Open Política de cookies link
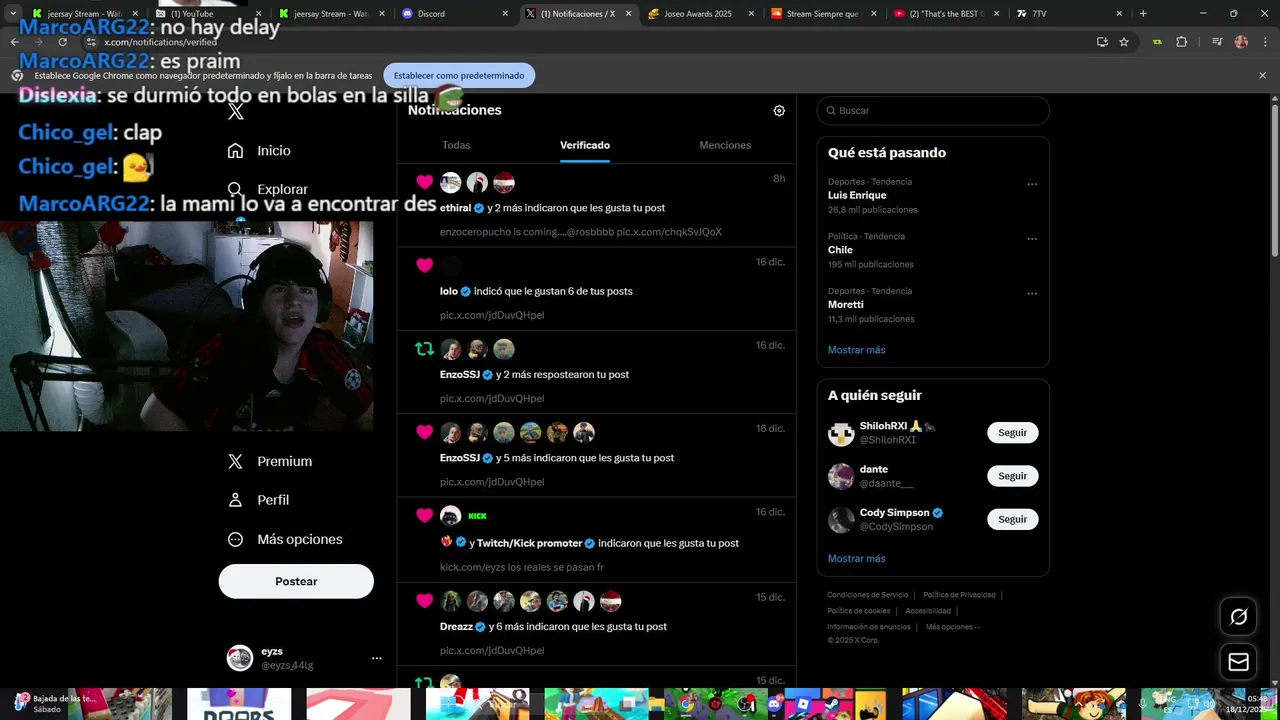Image resolution: width=1280 pixels, height=720 pixels. 858,611
